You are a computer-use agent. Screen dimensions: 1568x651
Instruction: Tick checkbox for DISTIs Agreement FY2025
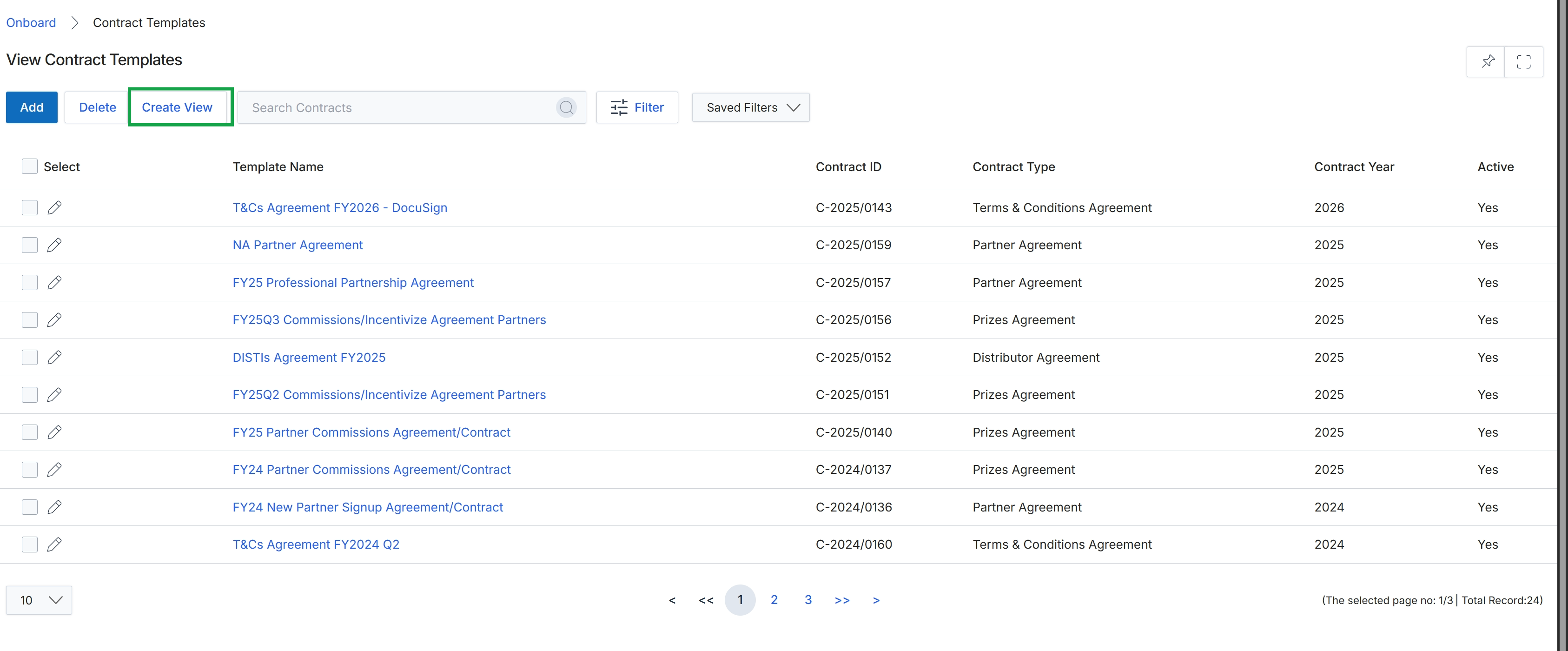30,358
